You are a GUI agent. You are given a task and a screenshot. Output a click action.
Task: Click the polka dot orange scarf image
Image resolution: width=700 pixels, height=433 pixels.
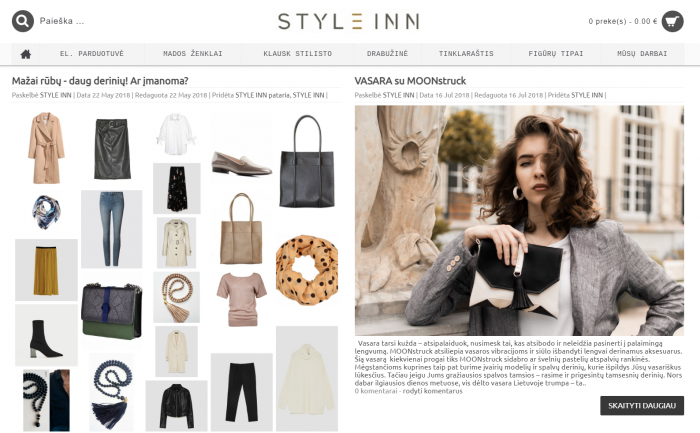tap(307, 271)
